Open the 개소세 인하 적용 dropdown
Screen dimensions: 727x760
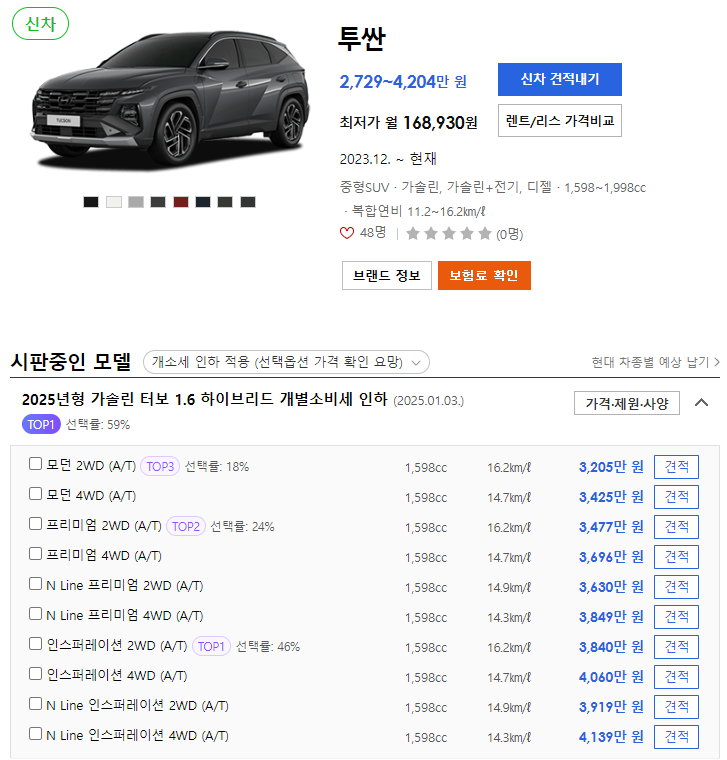(x=286, y=362)
